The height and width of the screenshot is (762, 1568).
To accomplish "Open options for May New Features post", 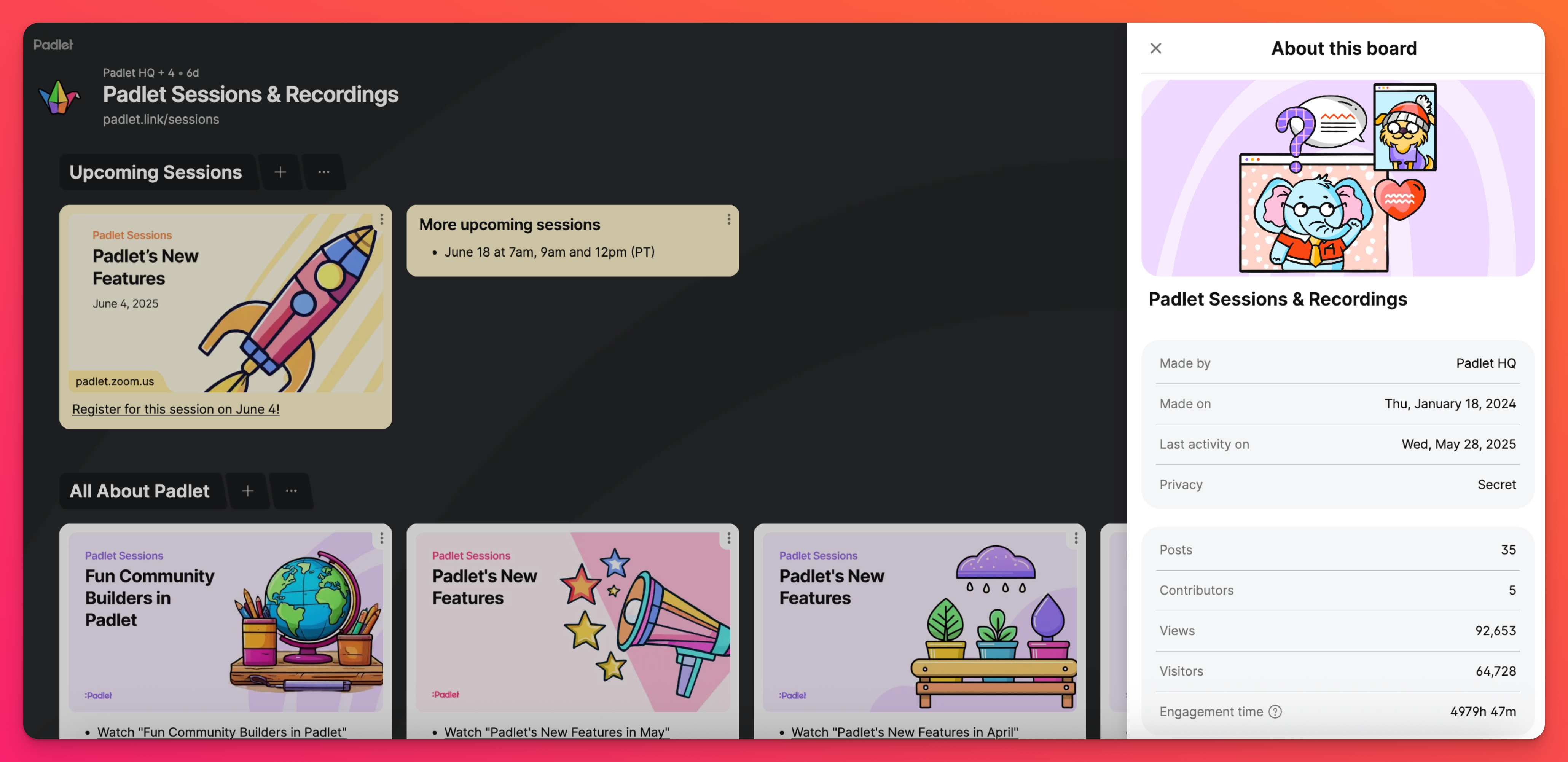I will click(728, 538).
